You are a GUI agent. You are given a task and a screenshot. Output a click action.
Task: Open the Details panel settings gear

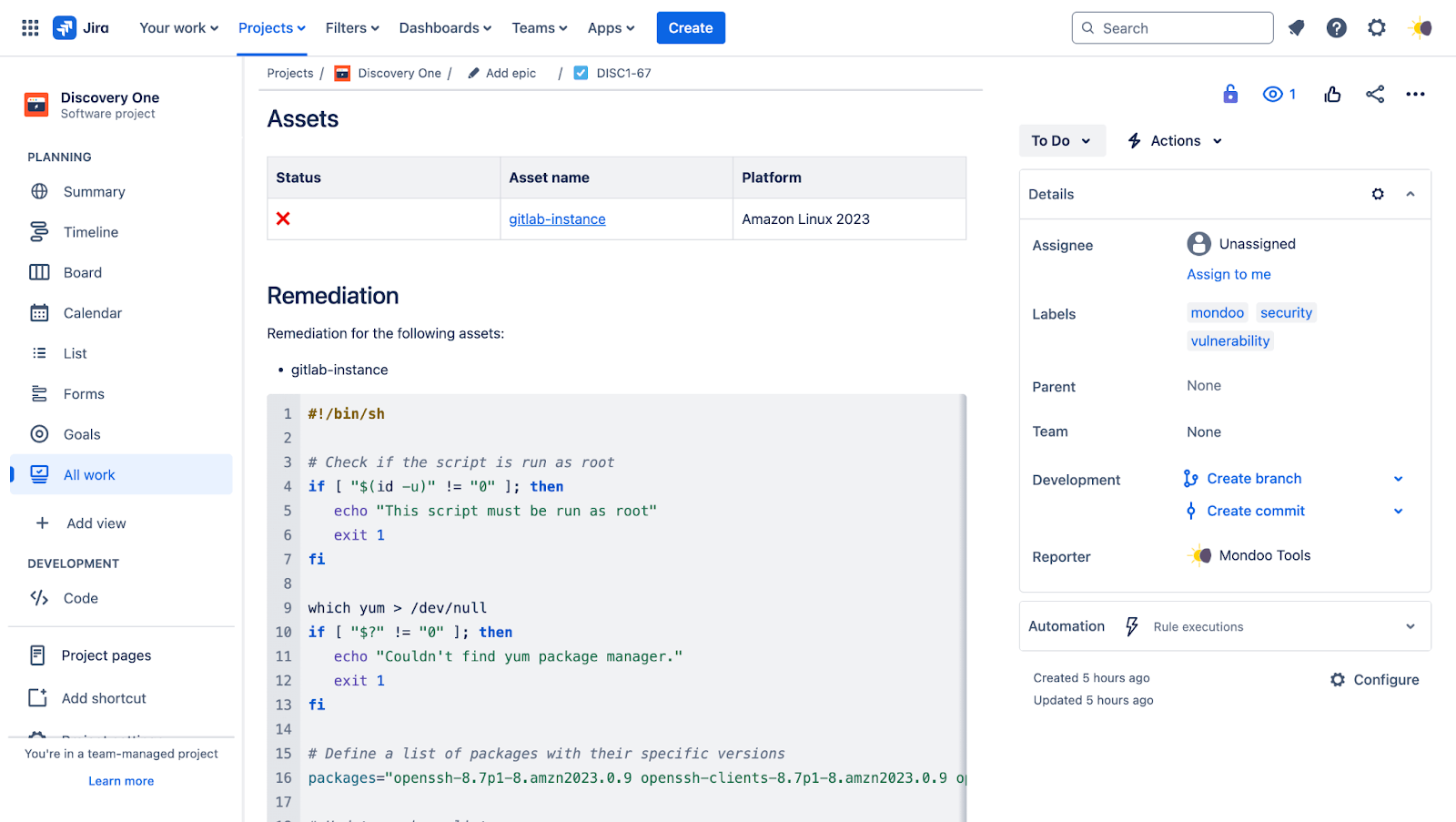[x=1377, y=194]
